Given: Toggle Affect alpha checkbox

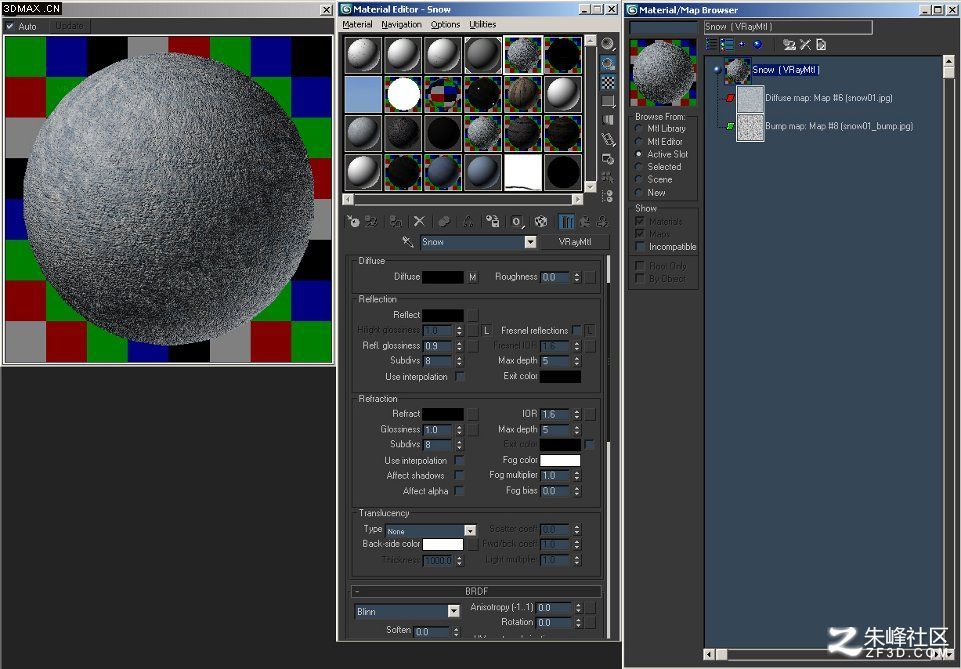Looking at the screenshot, I should [459, 491].
